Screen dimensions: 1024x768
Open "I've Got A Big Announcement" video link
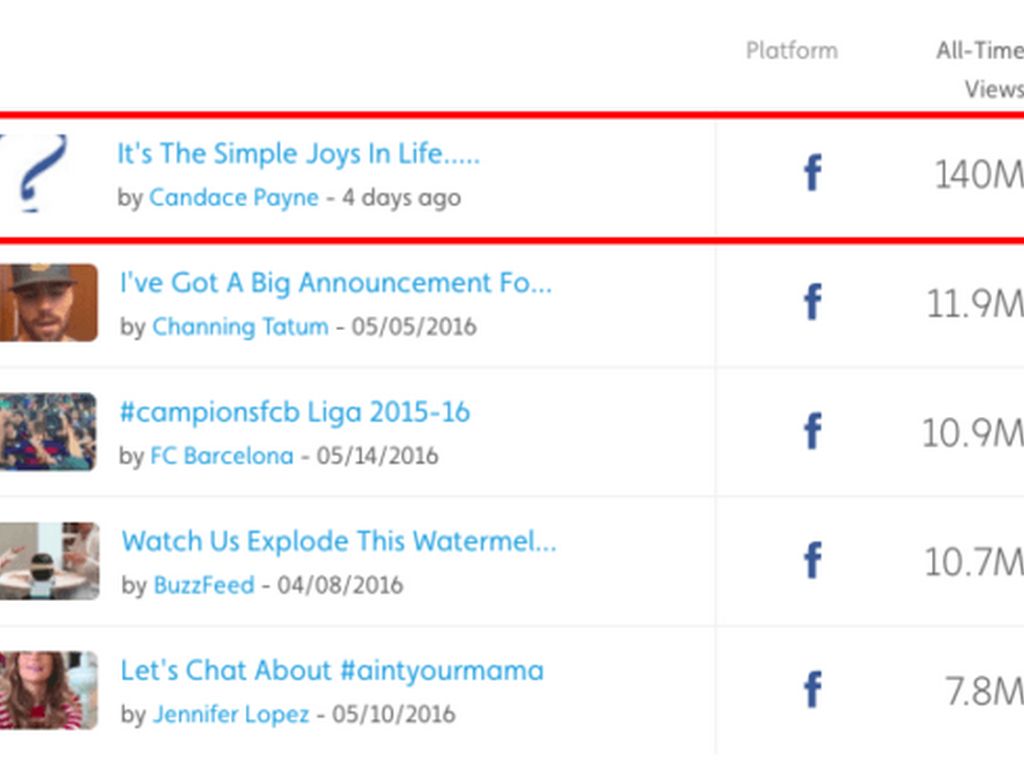pos(335,283)
